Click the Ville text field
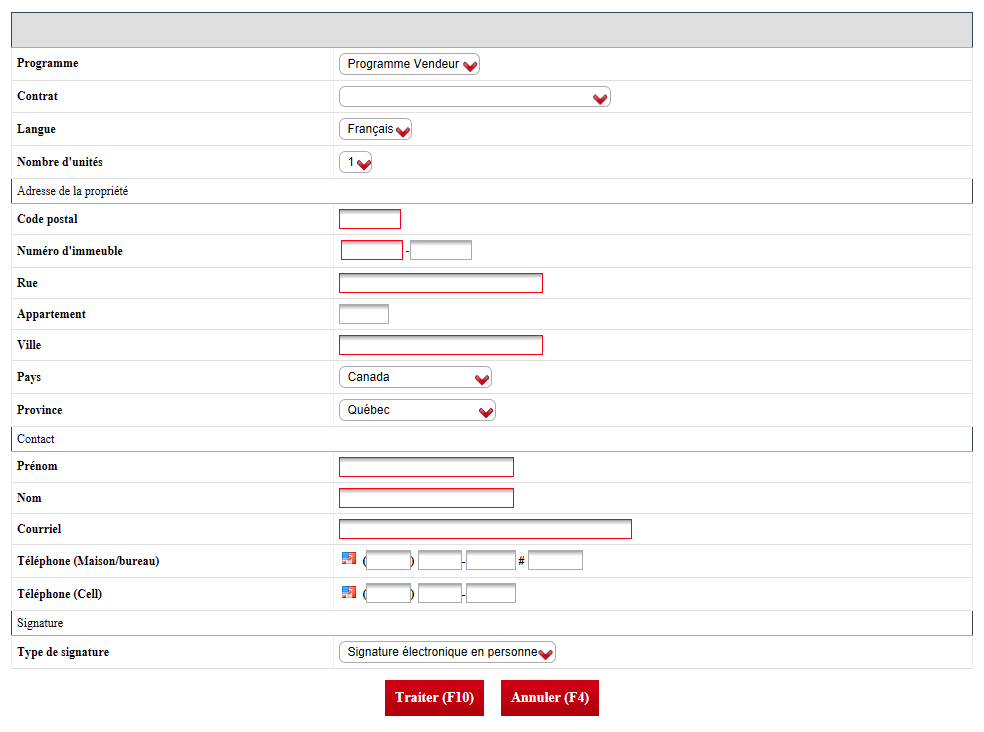Viewport: 984px width, 732px height. click(441, 345)
